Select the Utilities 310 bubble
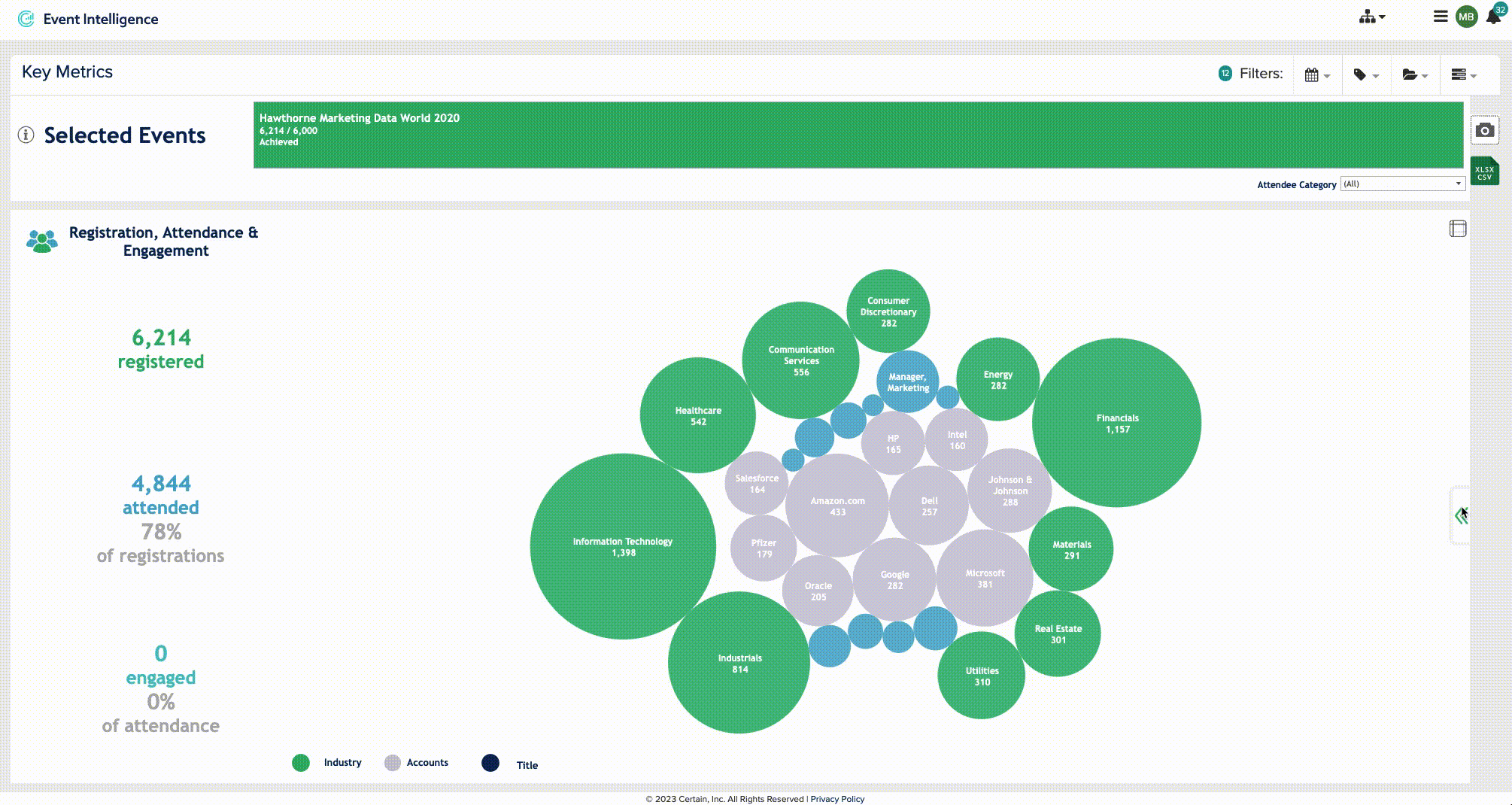The width and height of the screenshot is (1512, 805). [x=982, y=676]
